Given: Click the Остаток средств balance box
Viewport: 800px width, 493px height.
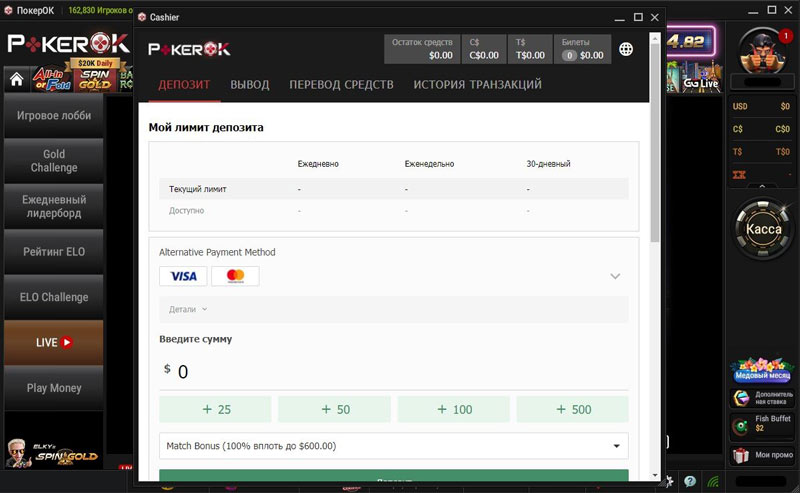Looking at the screenshot, I should [x=422, y=49].
